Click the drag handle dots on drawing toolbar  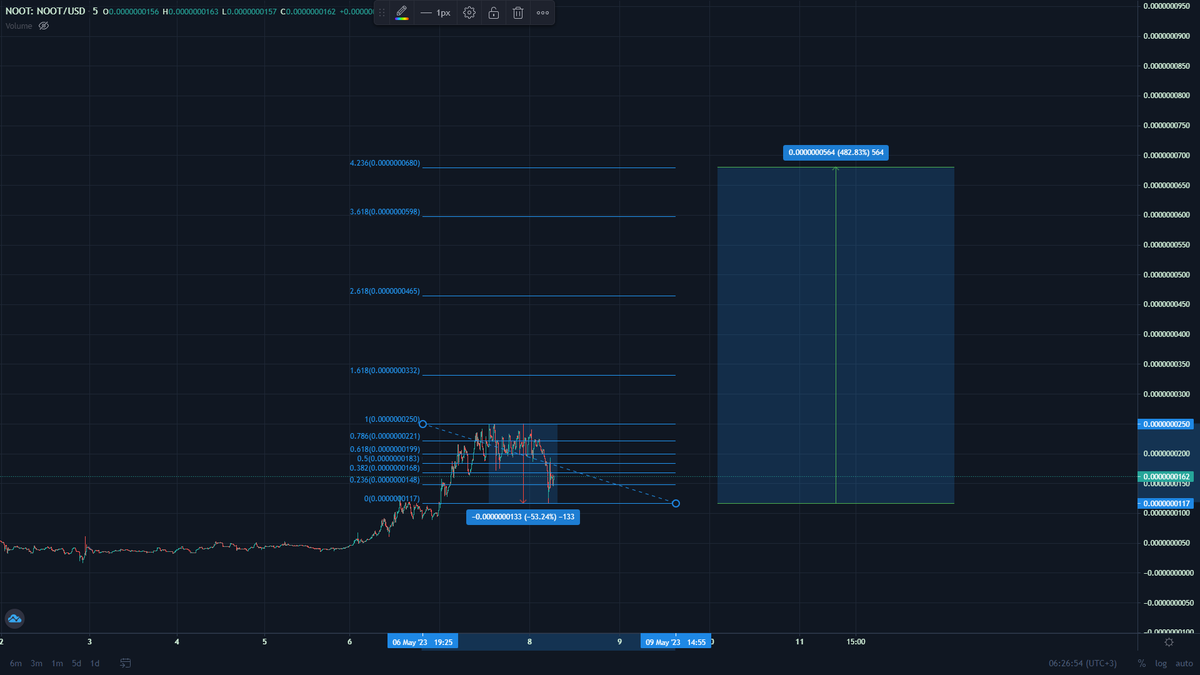[x=381, y=13]
